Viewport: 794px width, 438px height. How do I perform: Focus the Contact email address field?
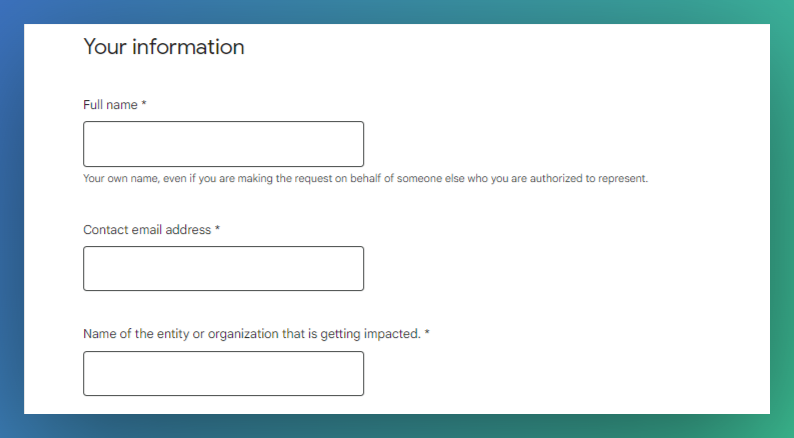223,268
